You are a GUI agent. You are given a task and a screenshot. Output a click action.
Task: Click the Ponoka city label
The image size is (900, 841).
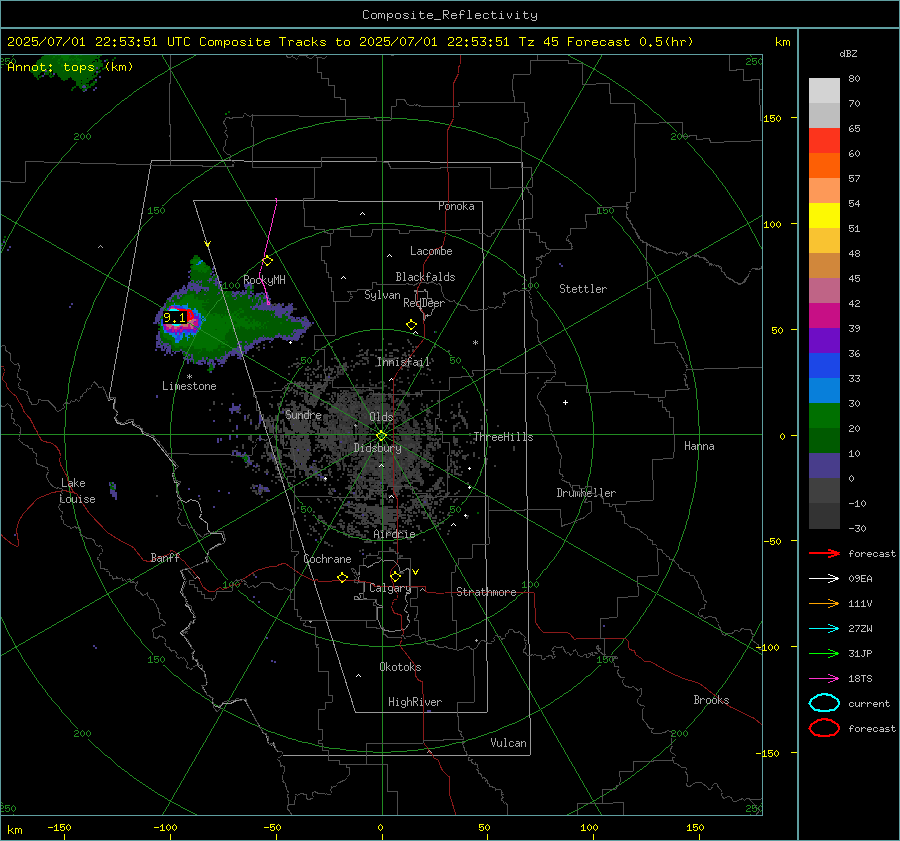pyautogui.click(x=456, y=206)
